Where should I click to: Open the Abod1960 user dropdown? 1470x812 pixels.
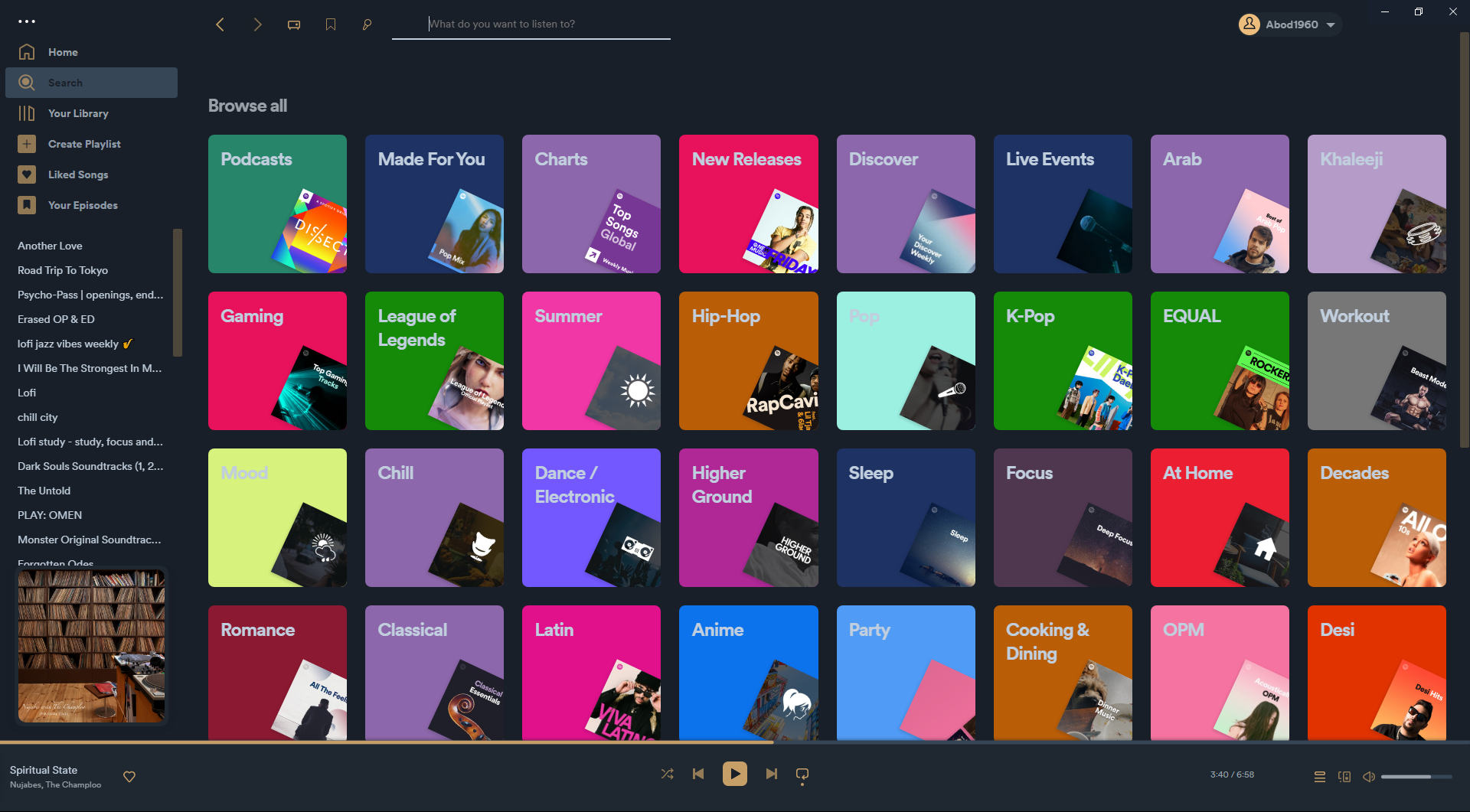pyautogui.click(x=1290, y=24)
